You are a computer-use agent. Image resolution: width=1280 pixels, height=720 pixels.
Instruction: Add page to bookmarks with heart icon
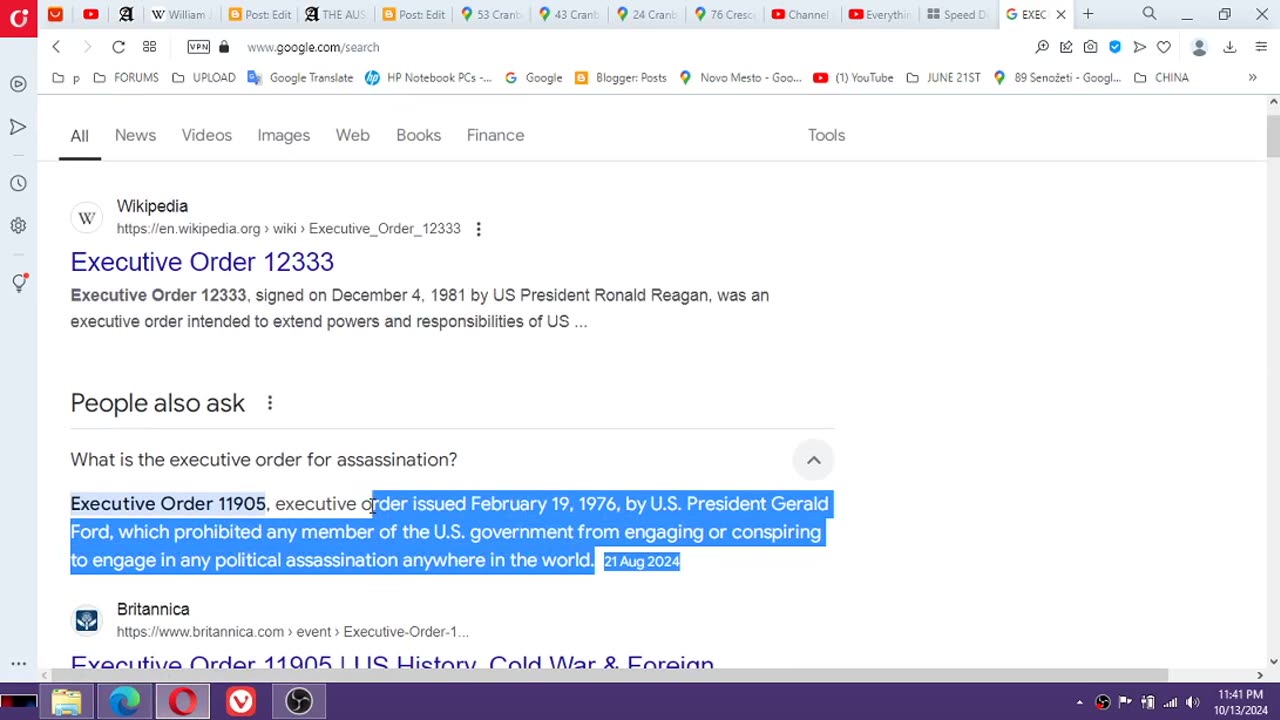1164,47
